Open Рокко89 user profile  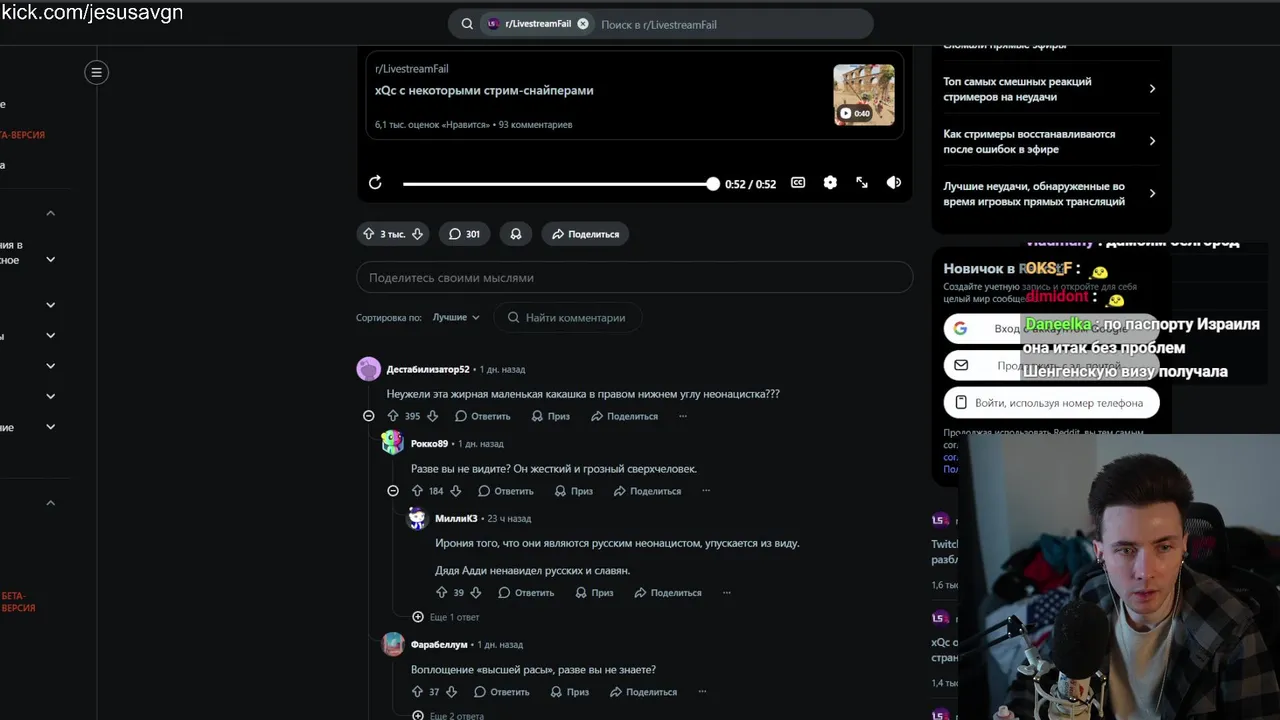(429, 444)
